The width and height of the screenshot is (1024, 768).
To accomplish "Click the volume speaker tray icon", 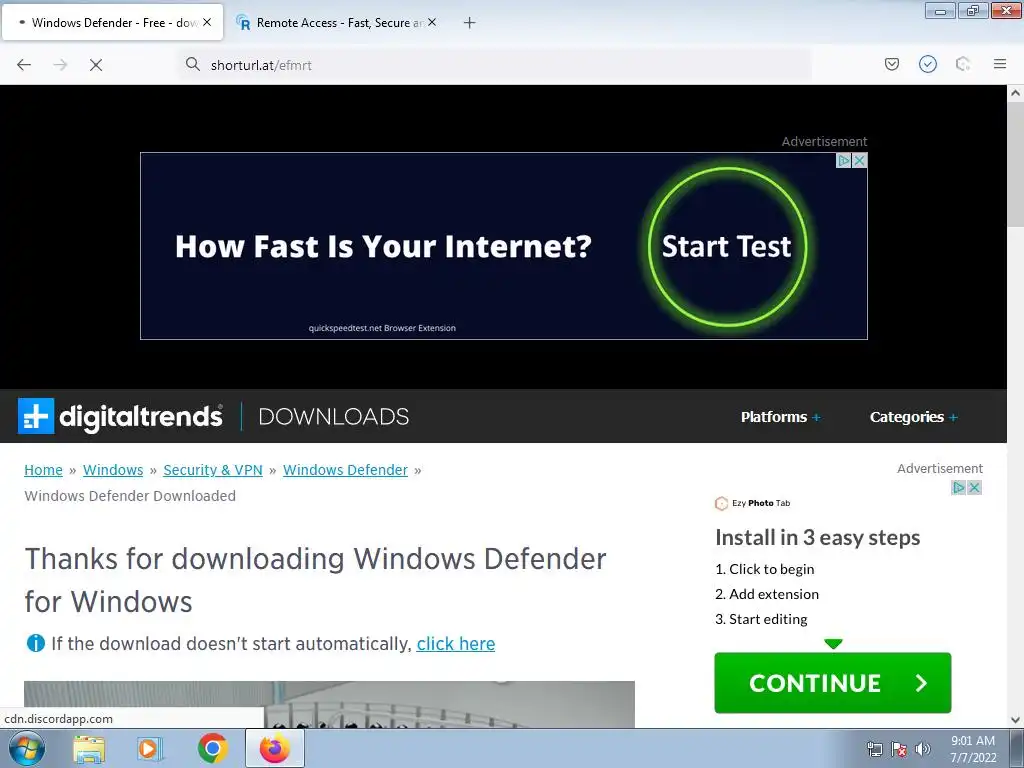I will (923, 749).
